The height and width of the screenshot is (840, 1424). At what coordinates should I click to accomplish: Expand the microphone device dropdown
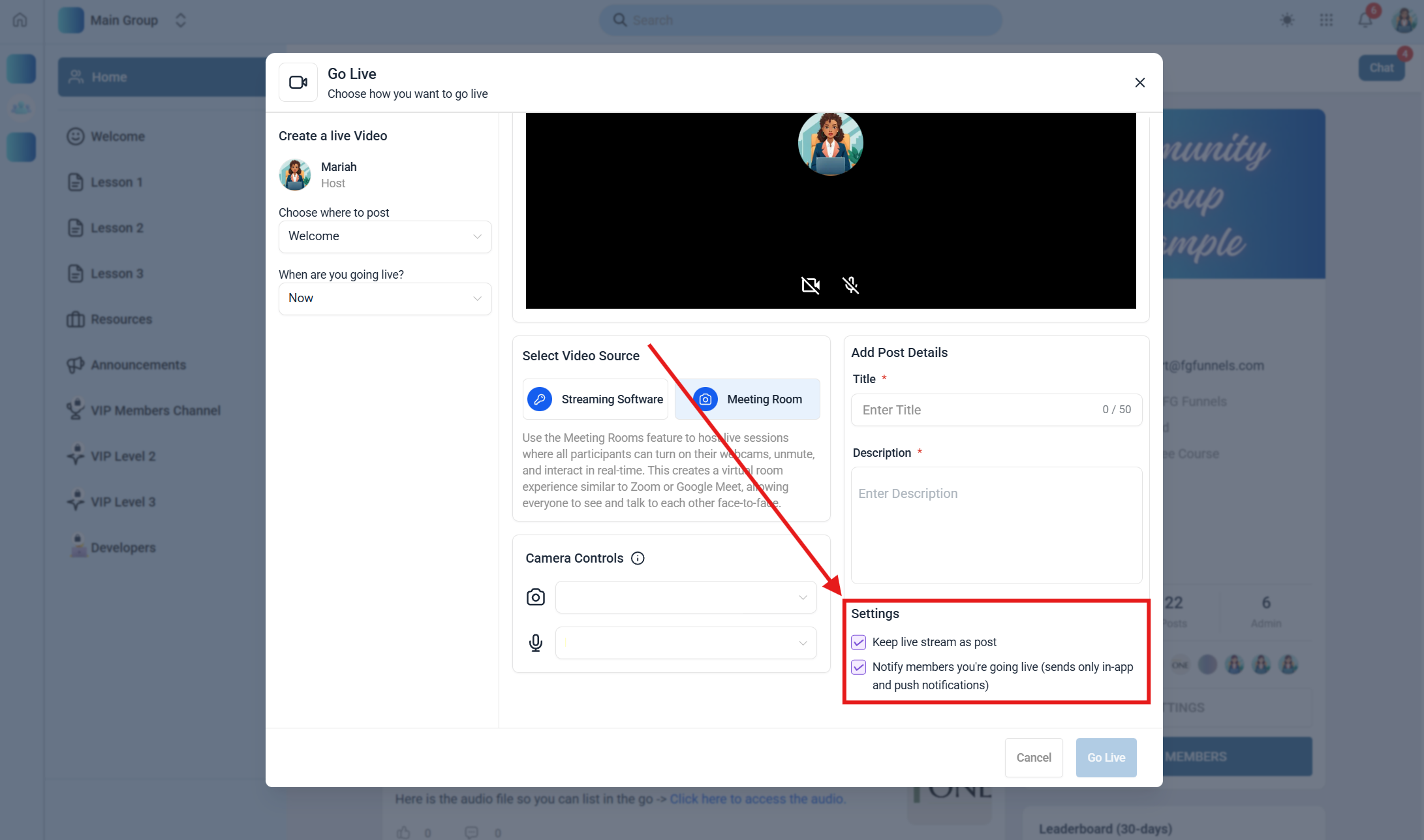[x=685, y=643]
